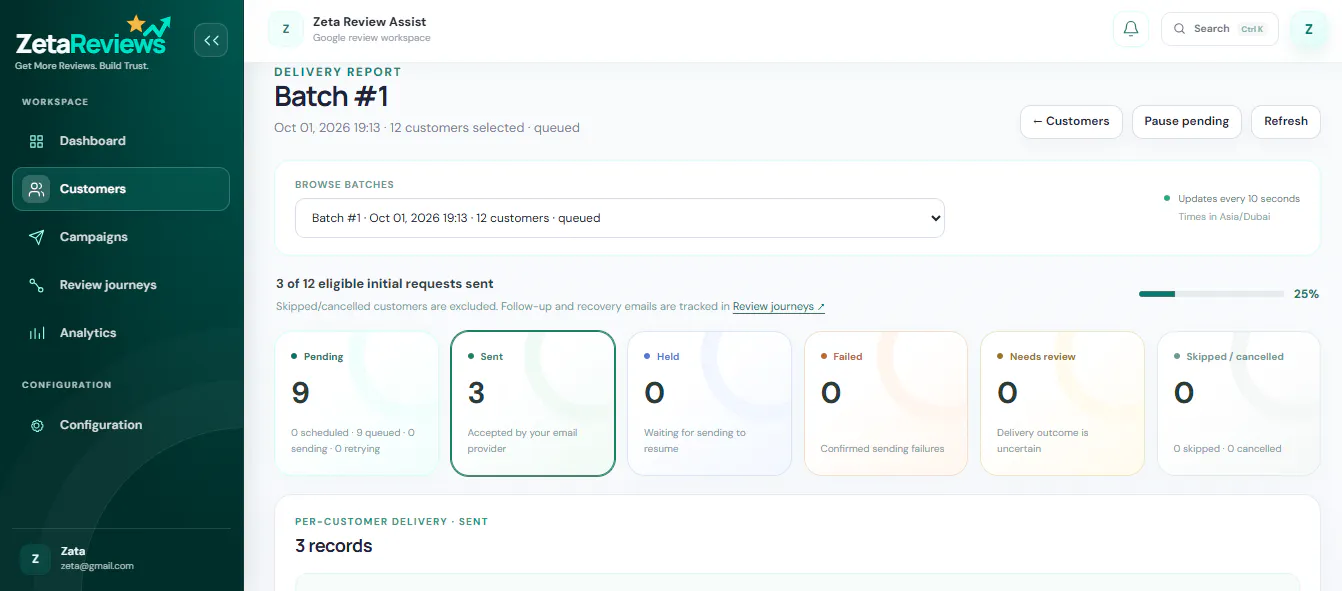Follow the Review journeys link
This screenshot has height=591, width=1342.
(x=779, y=307)
